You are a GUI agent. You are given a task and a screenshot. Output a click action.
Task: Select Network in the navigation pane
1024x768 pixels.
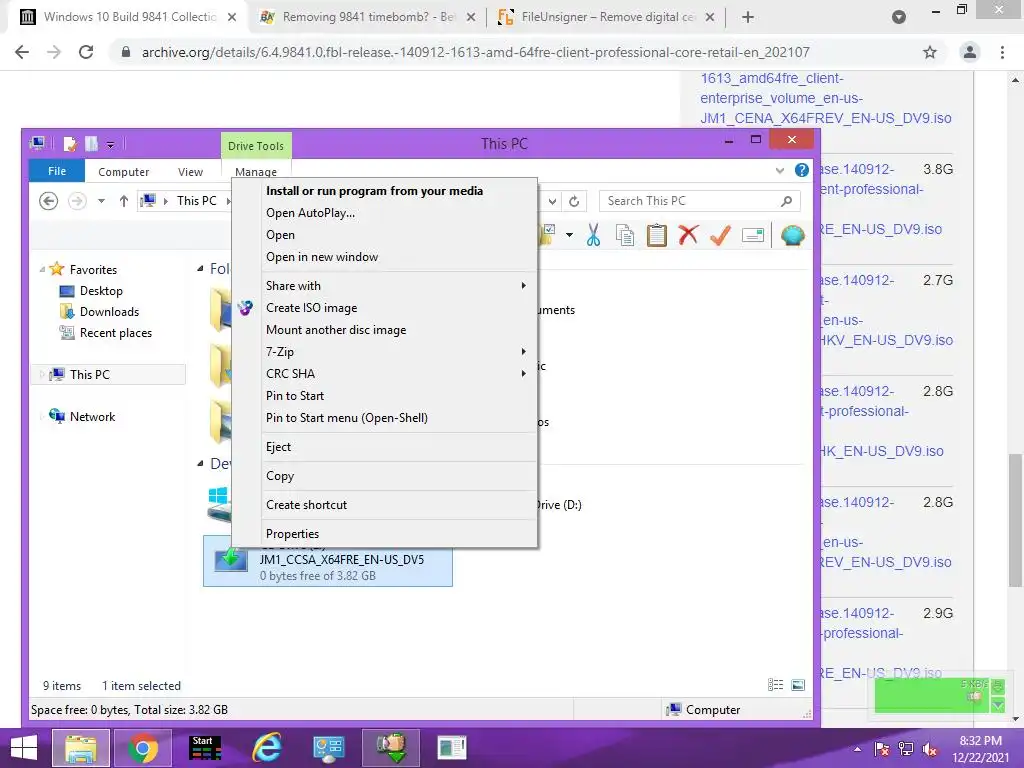coord(92,417)
